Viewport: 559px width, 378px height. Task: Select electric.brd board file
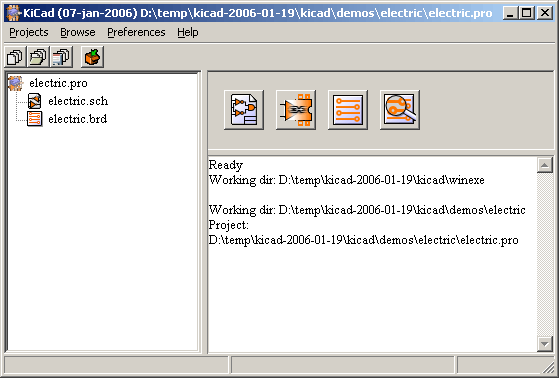(78, 119)
